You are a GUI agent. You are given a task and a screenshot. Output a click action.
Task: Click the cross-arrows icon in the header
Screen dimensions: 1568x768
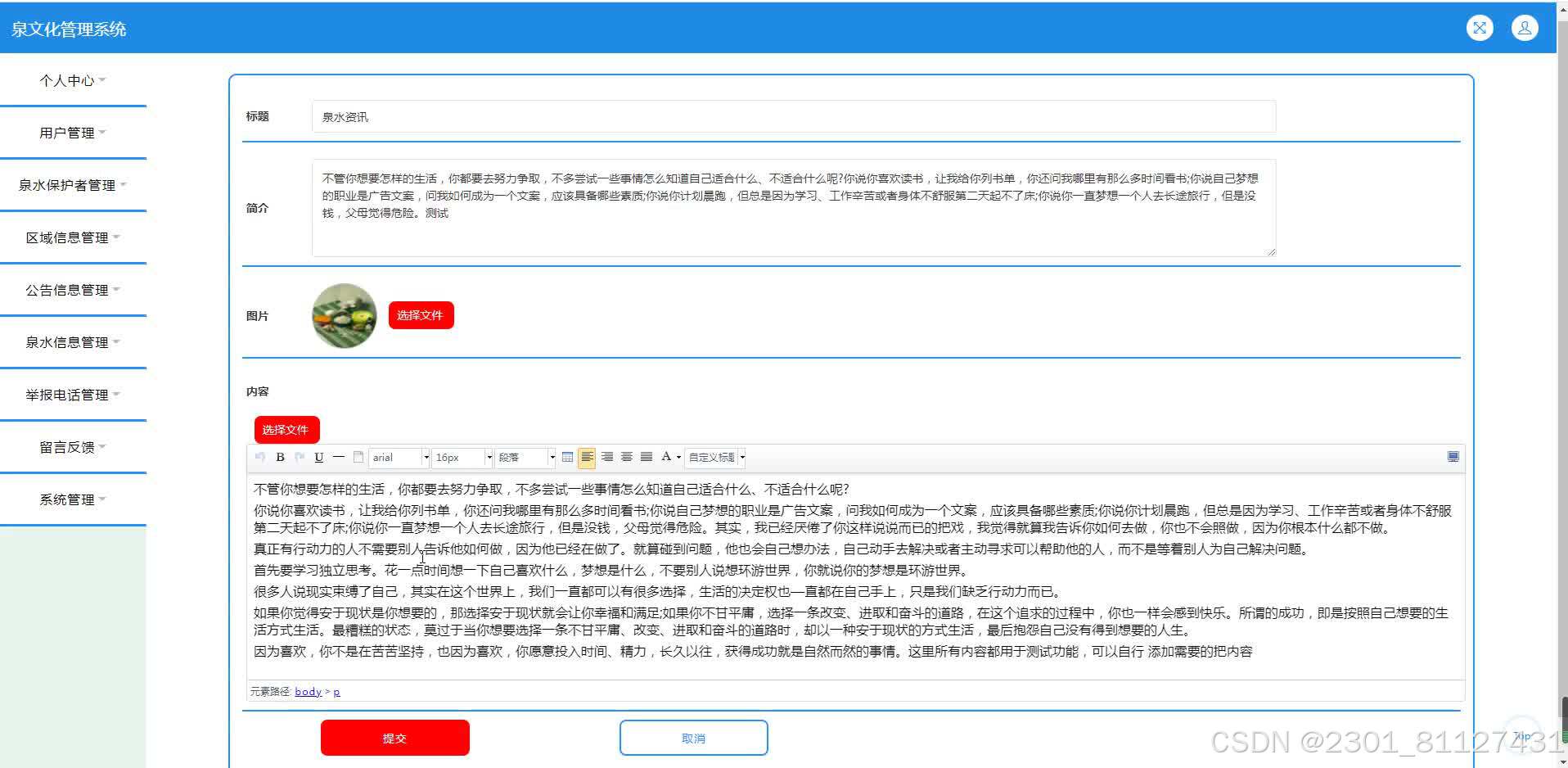[1480, 28]
